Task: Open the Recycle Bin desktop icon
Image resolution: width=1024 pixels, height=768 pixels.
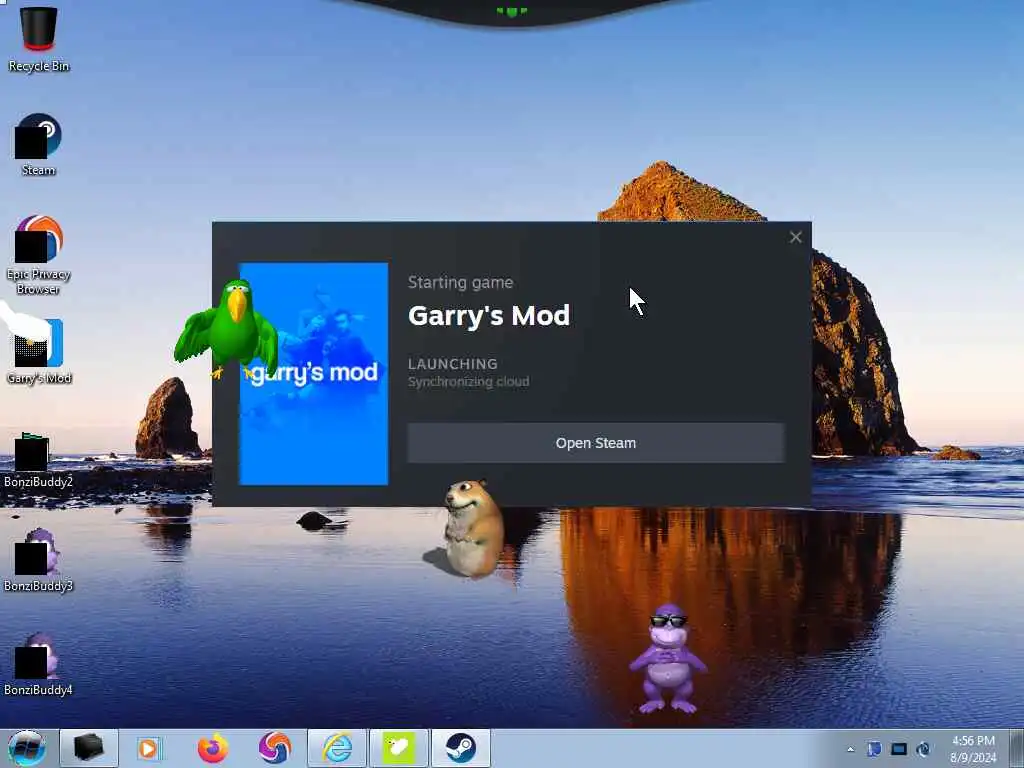Action: point(39,38)
